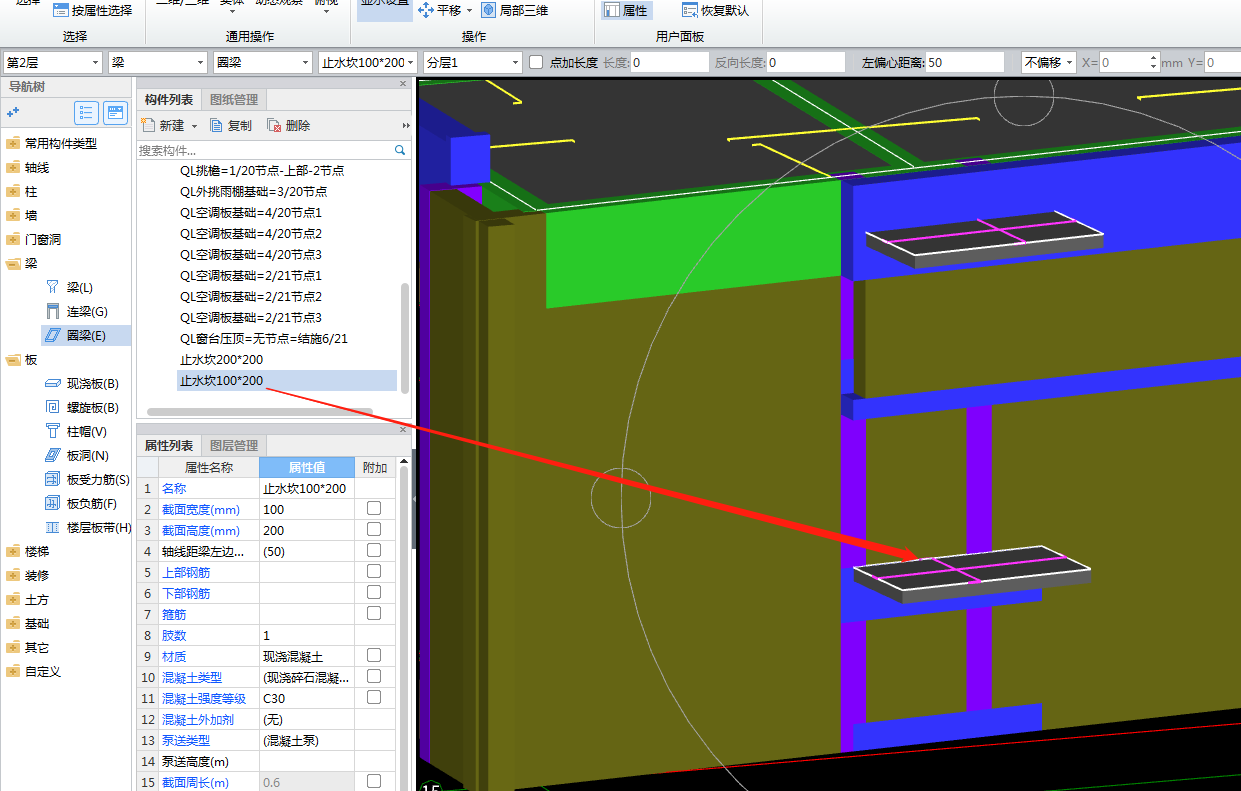Click the component list horizontal scrollbar
The width and height of the screenshot is (1241, 791).
(260, 411)
